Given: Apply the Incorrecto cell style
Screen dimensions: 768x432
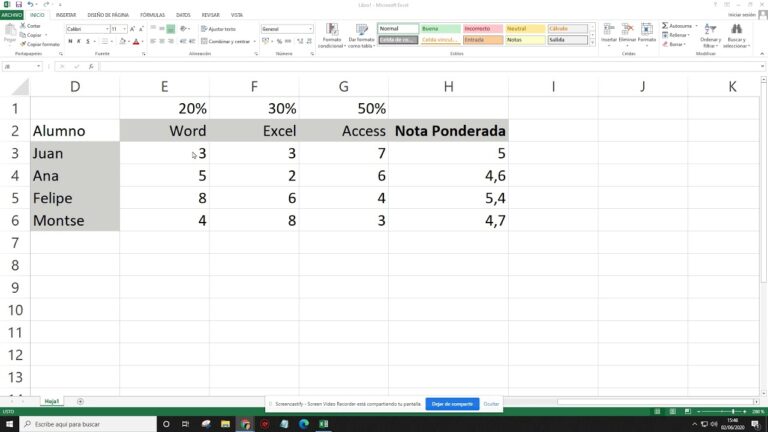Looking at the screenshot, I should point(482,29).
